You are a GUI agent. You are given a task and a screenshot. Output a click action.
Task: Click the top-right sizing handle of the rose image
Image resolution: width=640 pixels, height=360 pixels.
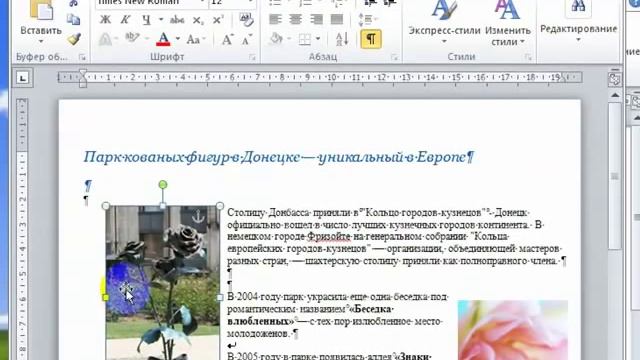click(220, 206)
